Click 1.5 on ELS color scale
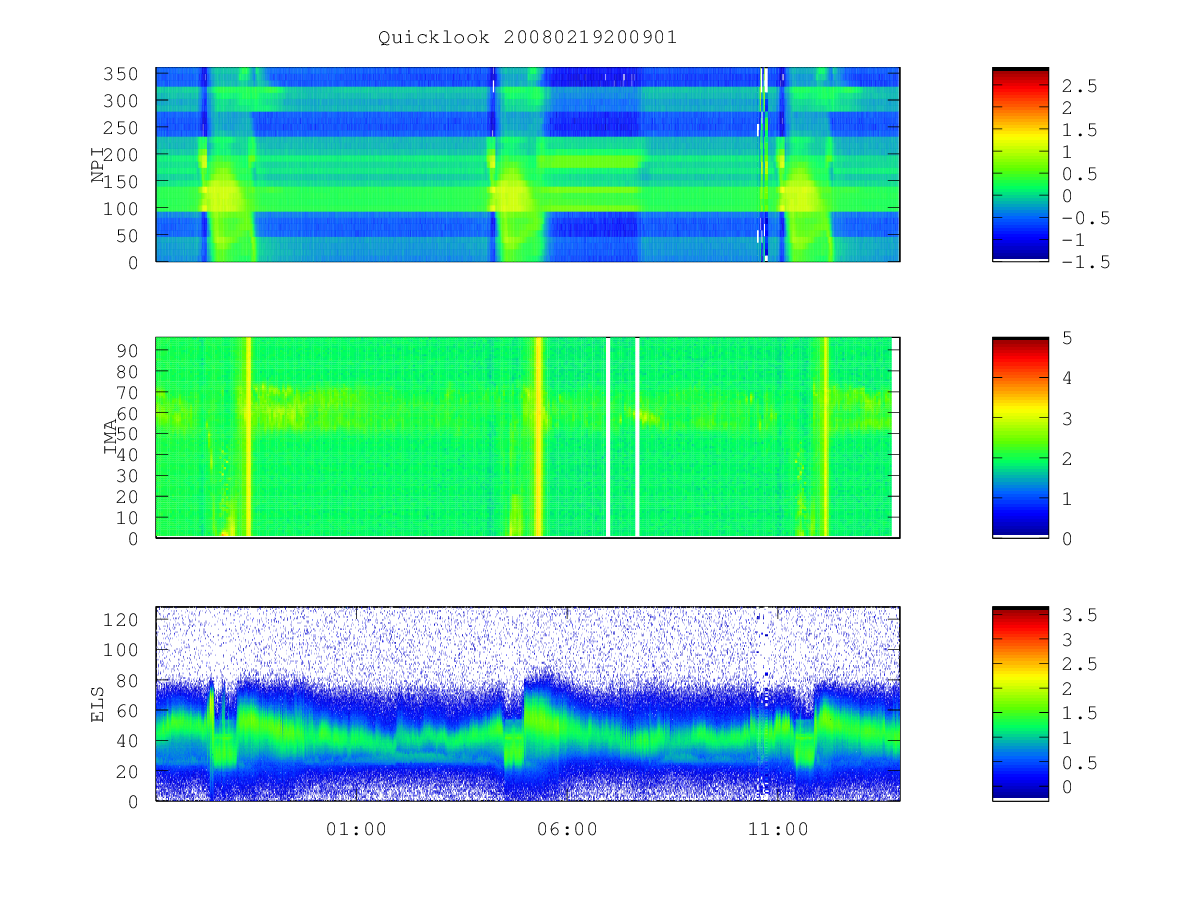1200x900 pixels. click(1079, 713)
